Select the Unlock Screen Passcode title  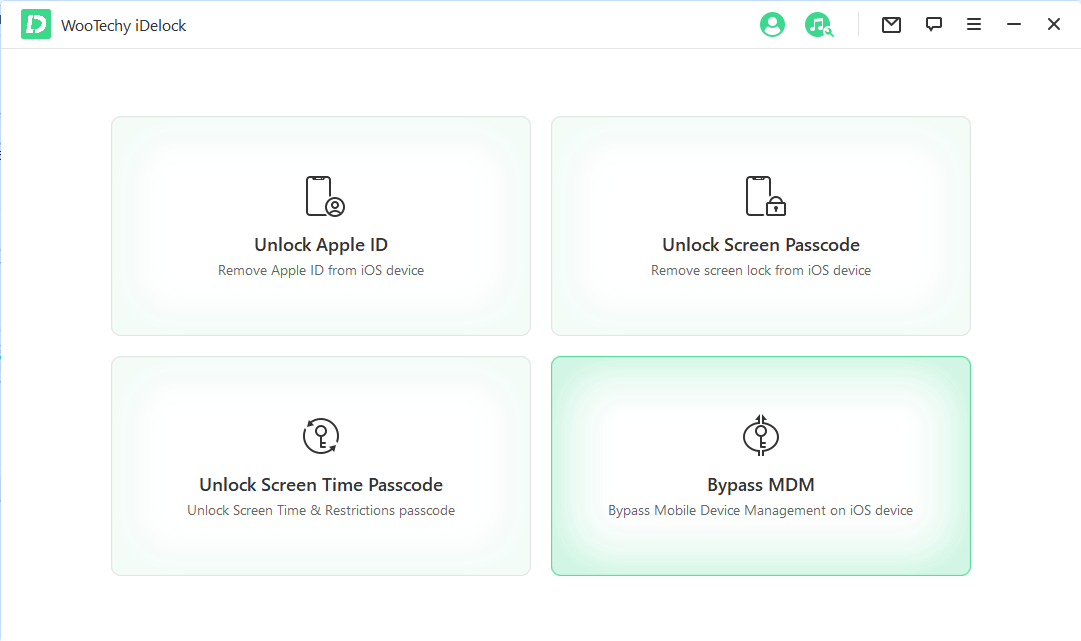(761, 245)
